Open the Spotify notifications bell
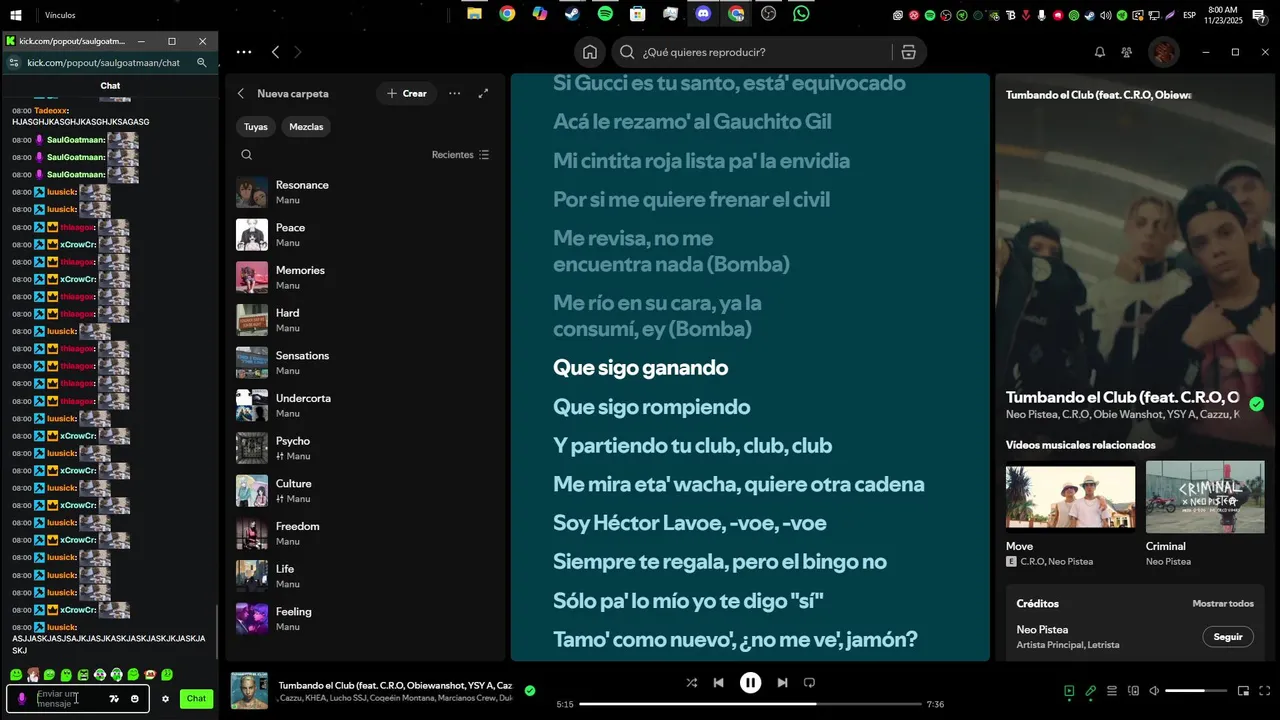This screenshot has height=720, width=1280. tap(1100, 52)
